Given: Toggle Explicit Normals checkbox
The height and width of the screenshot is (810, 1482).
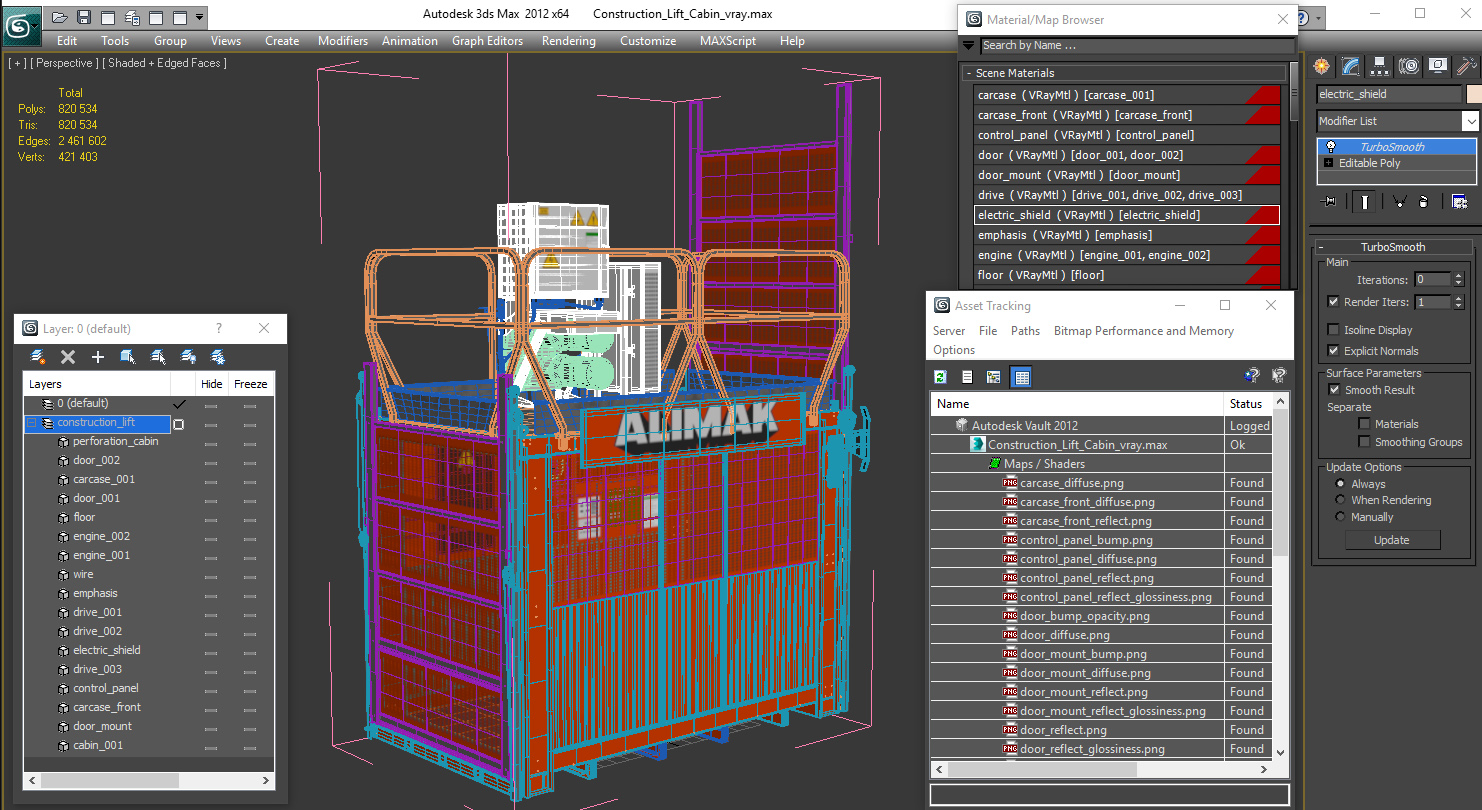Looking at the screenshot, I should 1333,351.
